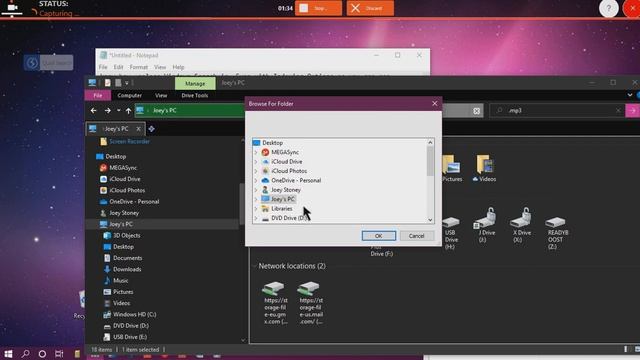Open the View ribbon tab in Explorer
The height and width of the screenshot is (360, 640).
(161, 96)
